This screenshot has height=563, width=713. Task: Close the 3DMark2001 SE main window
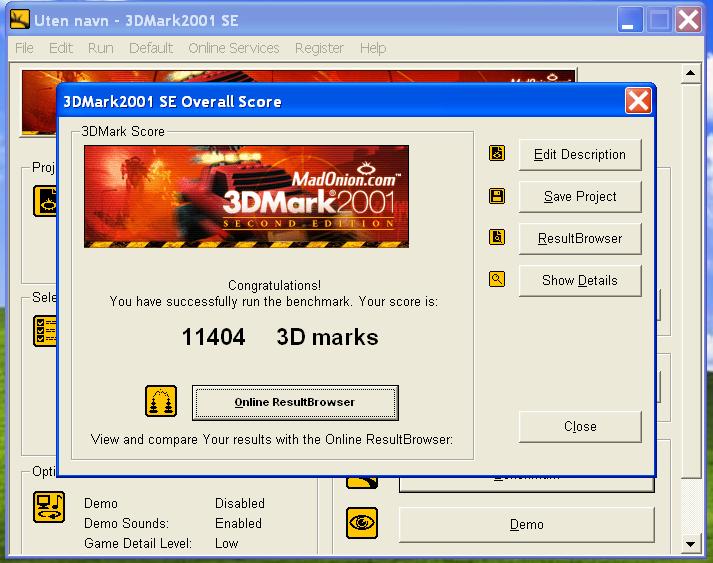click(x=688, y=20)
